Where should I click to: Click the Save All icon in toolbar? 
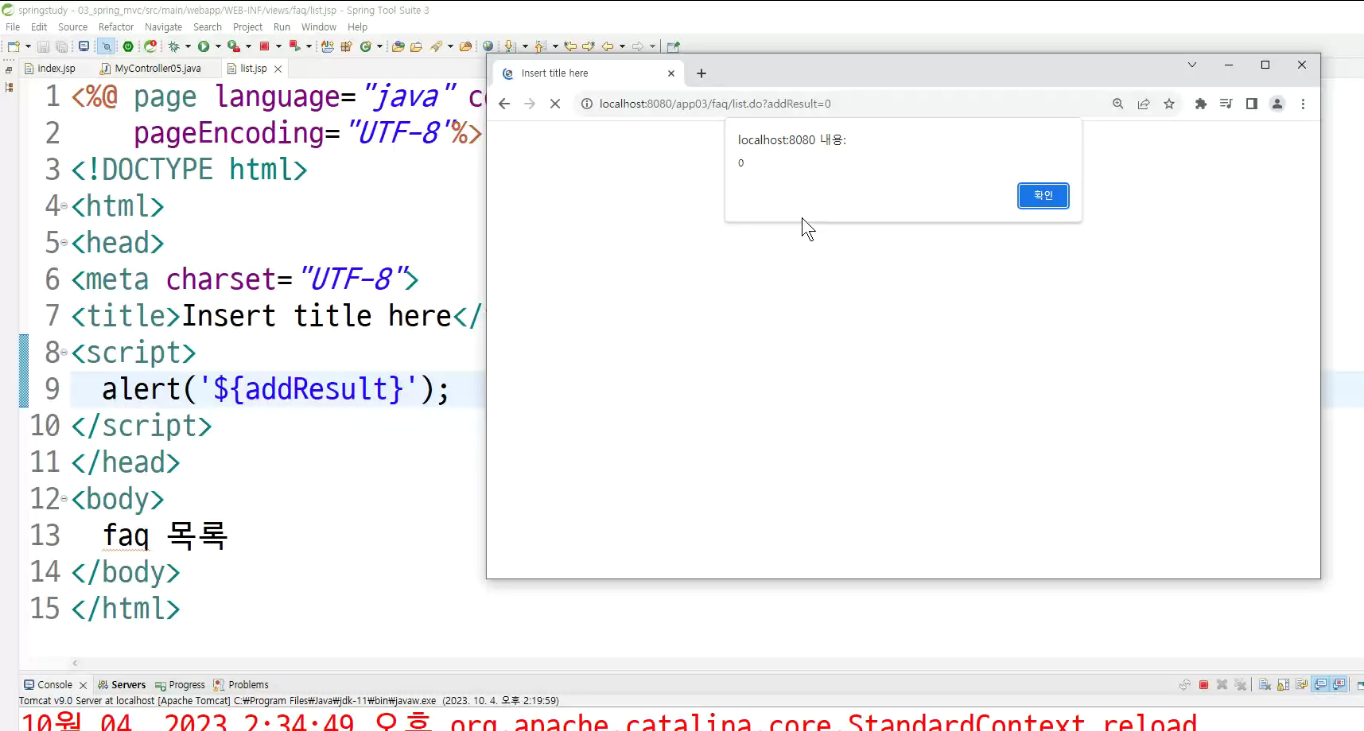pyautogui.click(x=61, y=46)
